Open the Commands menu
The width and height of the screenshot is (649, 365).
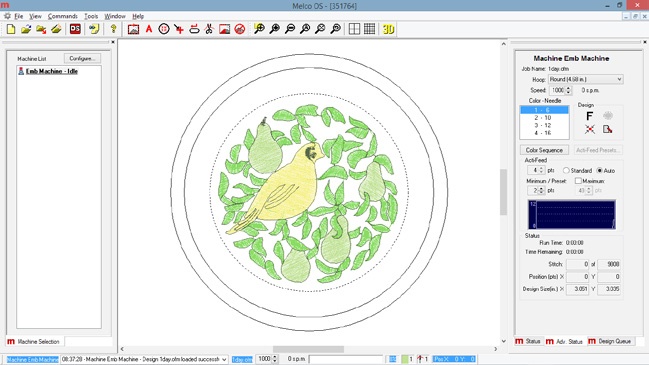click(x=62, y=16)
